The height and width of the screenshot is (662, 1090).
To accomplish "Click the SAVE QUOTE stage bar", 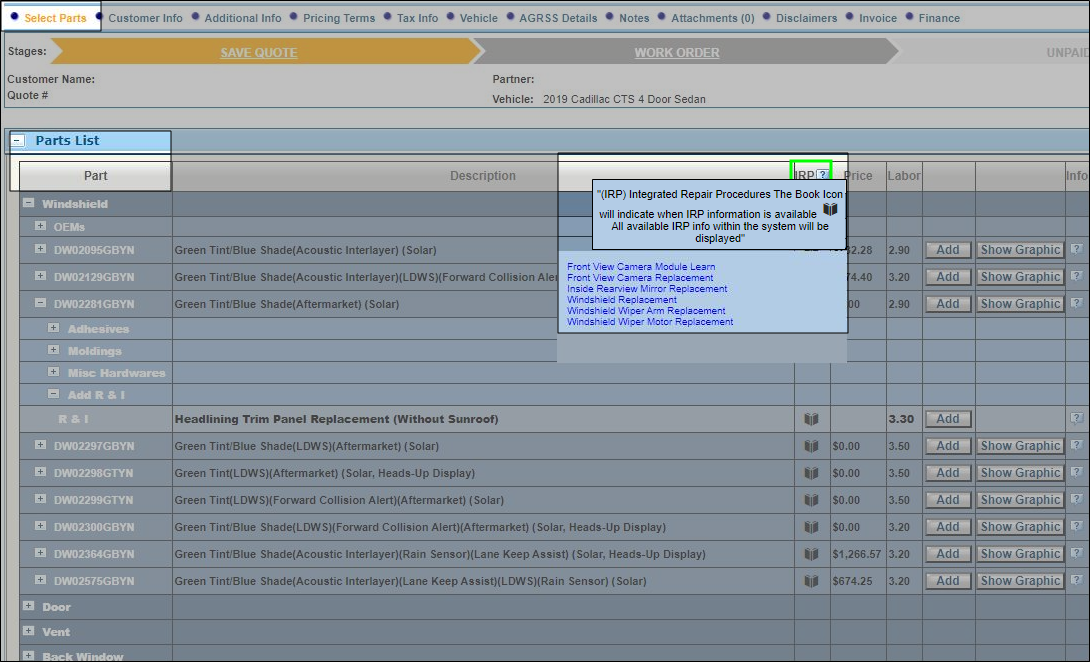I will point(260,52).
